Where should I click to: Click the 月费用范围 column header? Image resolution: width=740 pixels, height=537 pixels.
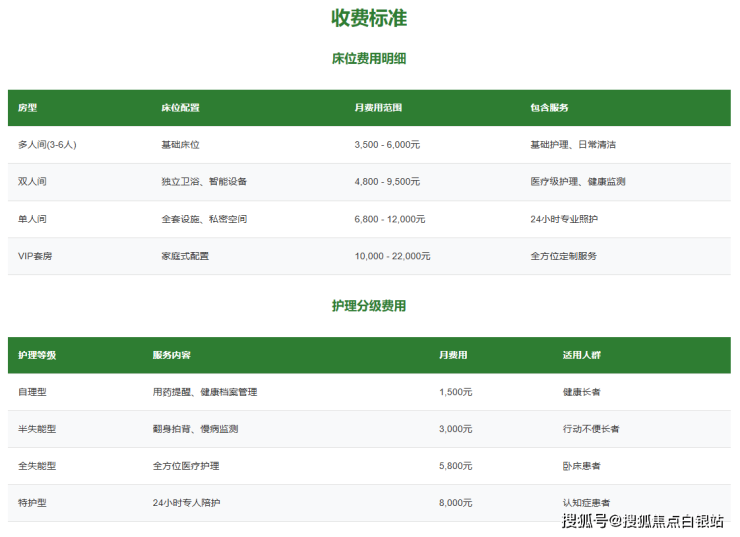pyautogui.click(x=378, y=108)
